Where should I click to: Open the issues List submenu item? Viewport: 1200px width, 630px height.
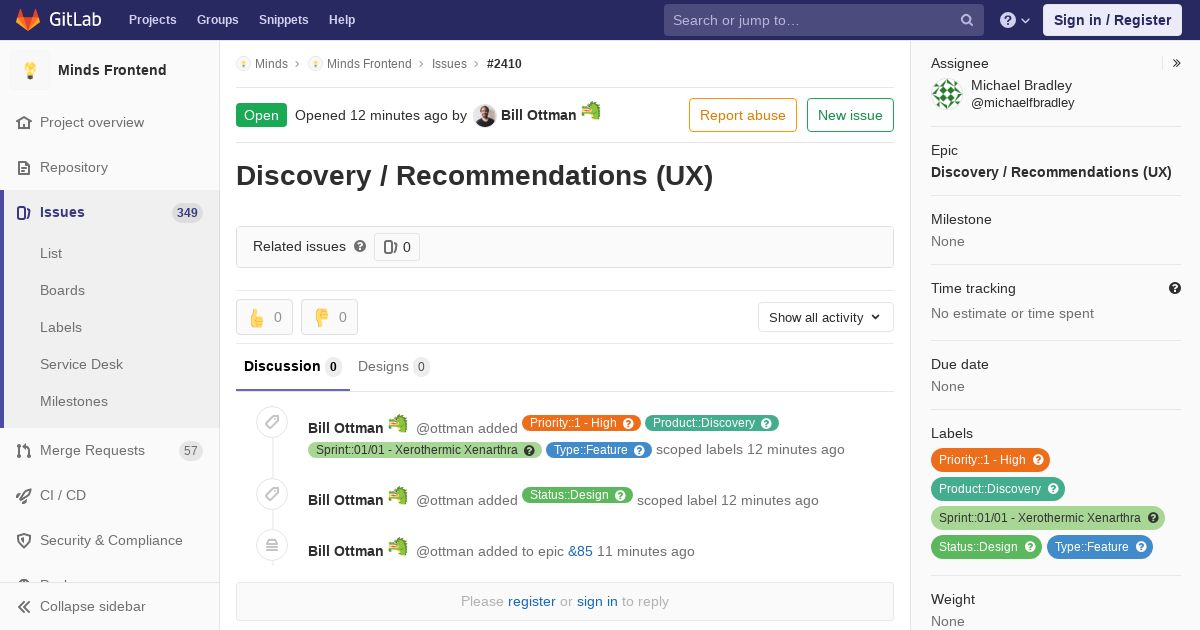(x=51, y=253)
